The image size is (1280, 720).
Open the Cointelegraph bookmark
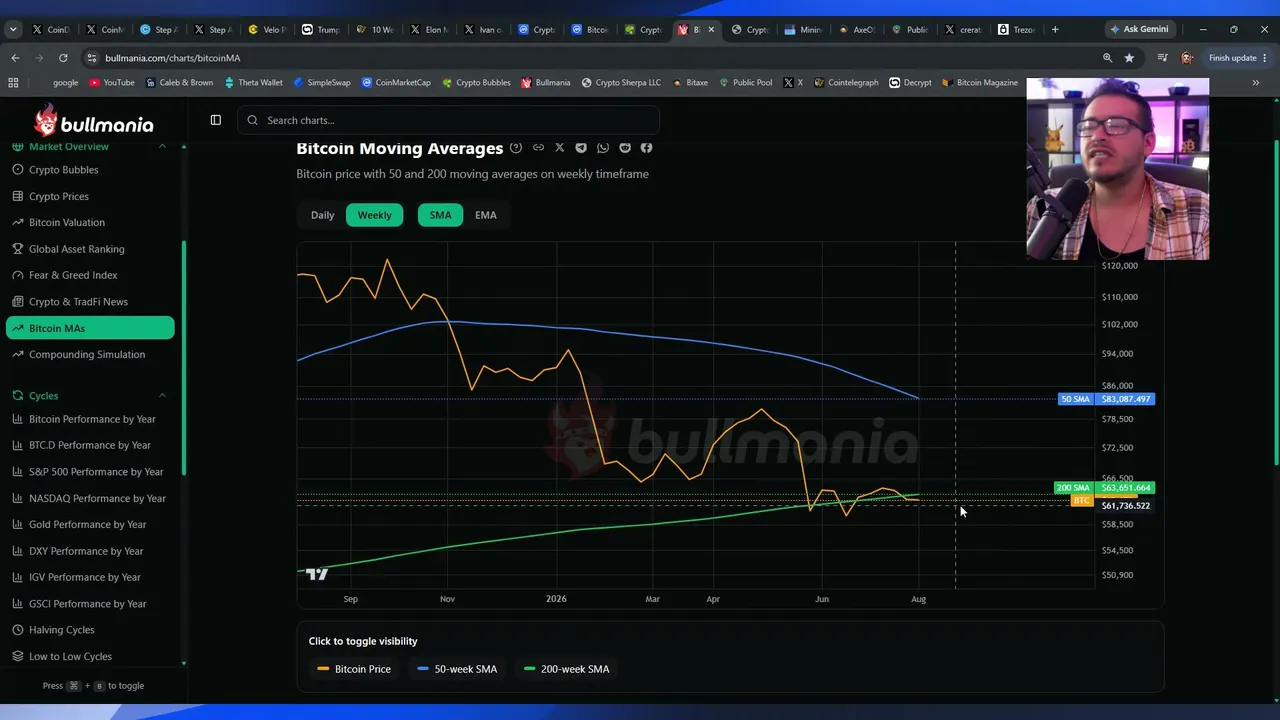click(x=846, y=83)
